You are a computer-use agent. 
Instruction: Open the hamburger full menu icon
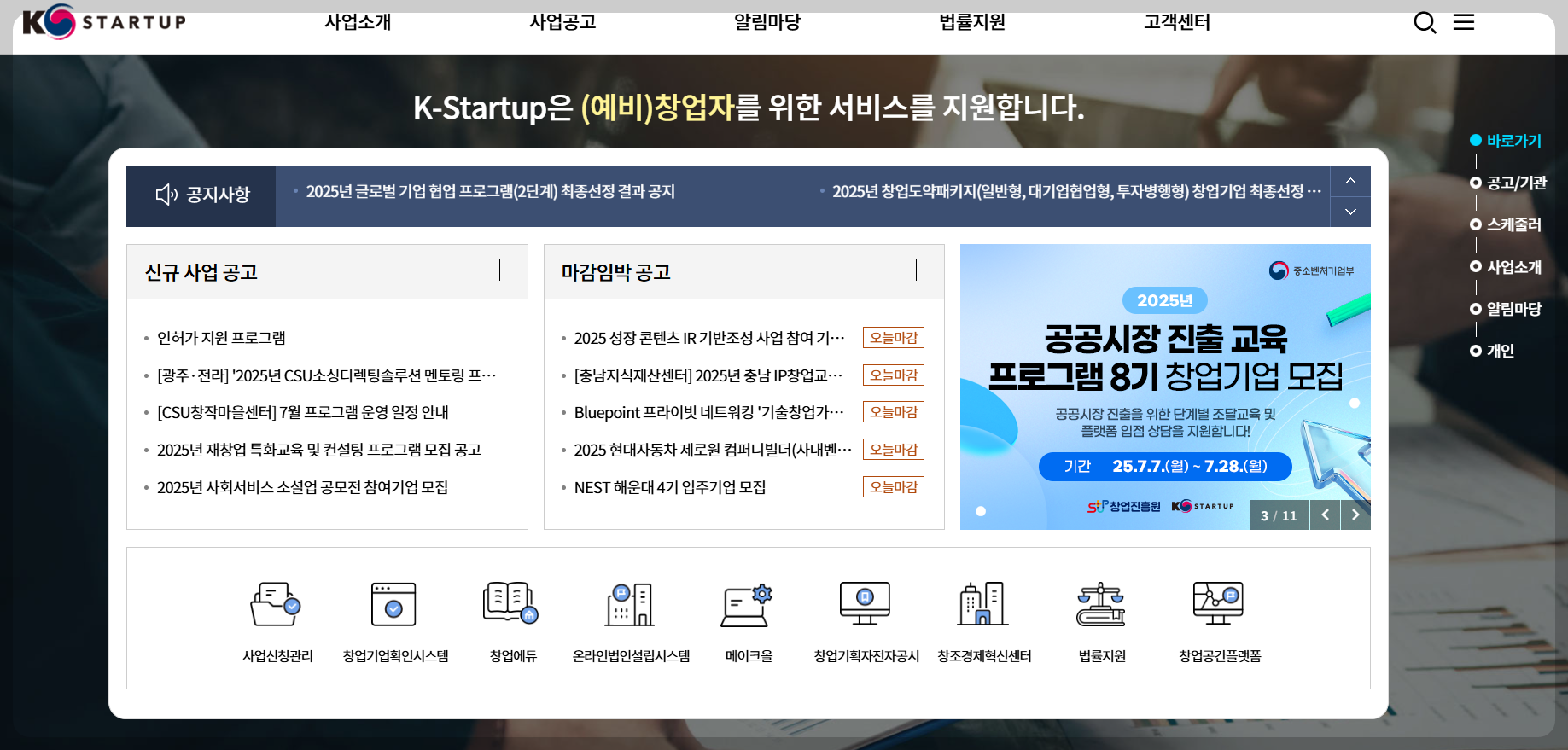tap(1464, 22)
